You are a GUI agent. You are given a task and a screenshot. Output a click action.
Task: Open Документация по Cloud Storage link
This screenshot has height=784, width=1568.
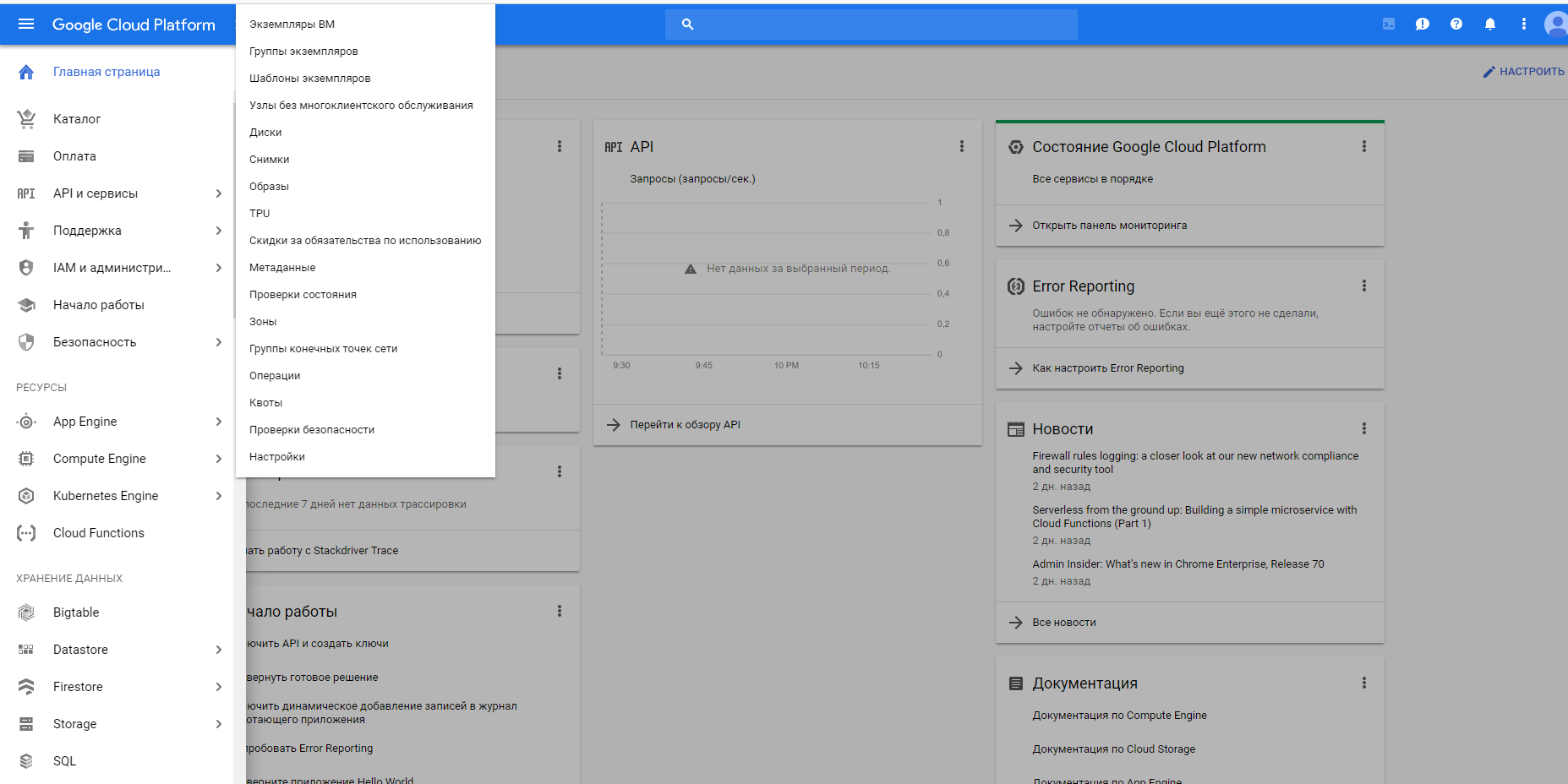[x=1113, y=749]
